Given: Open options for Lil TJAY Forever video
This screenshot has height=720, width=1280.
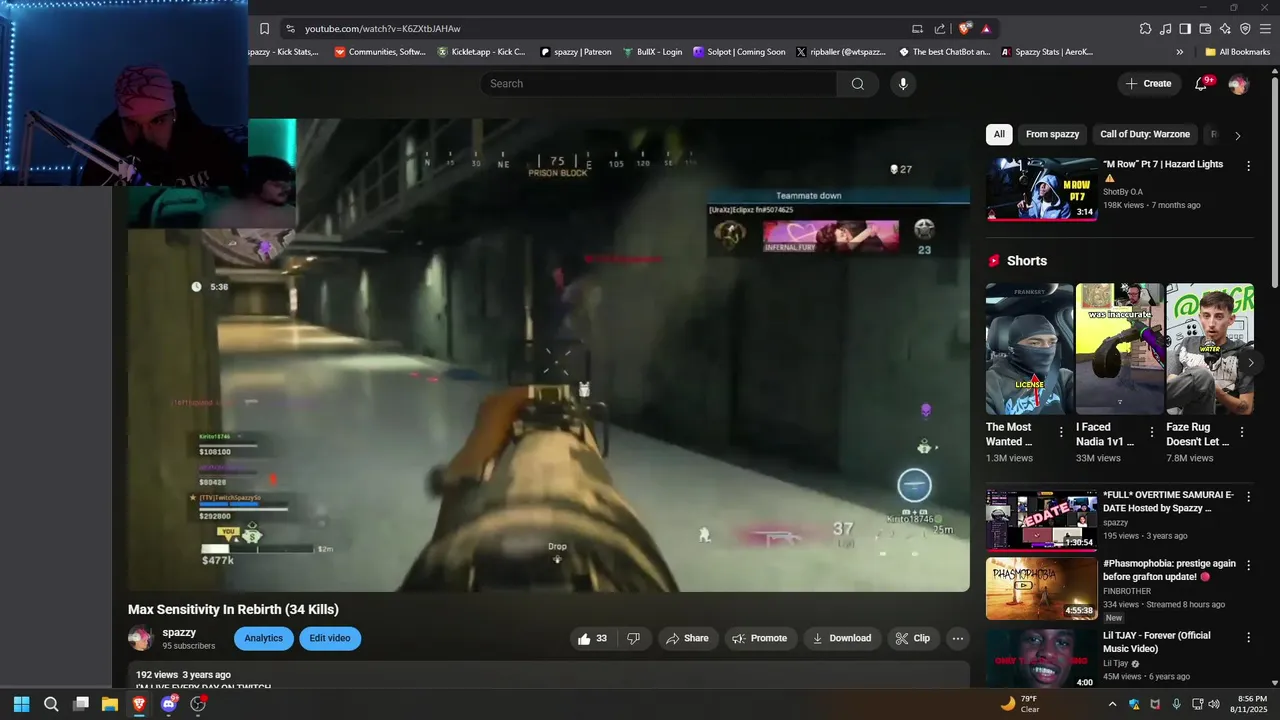Looking at the screenshot, I should click(1248, 637).
